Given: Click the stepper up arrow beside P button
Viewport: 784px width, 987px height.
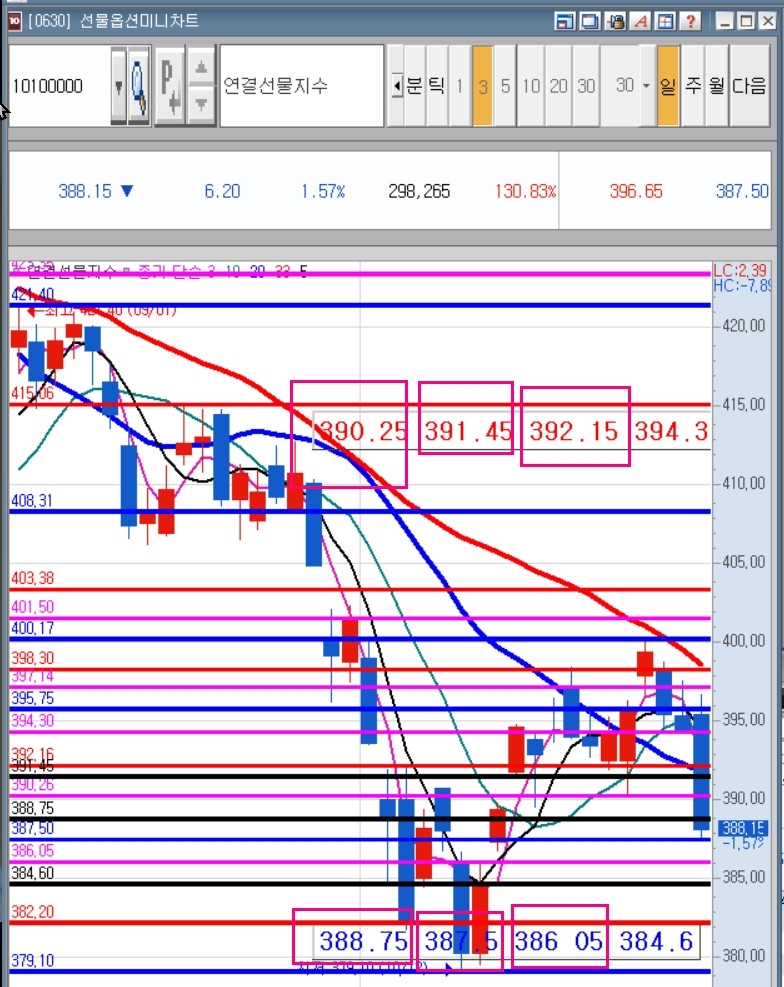Looking at the screenshot, I should 201,66.
